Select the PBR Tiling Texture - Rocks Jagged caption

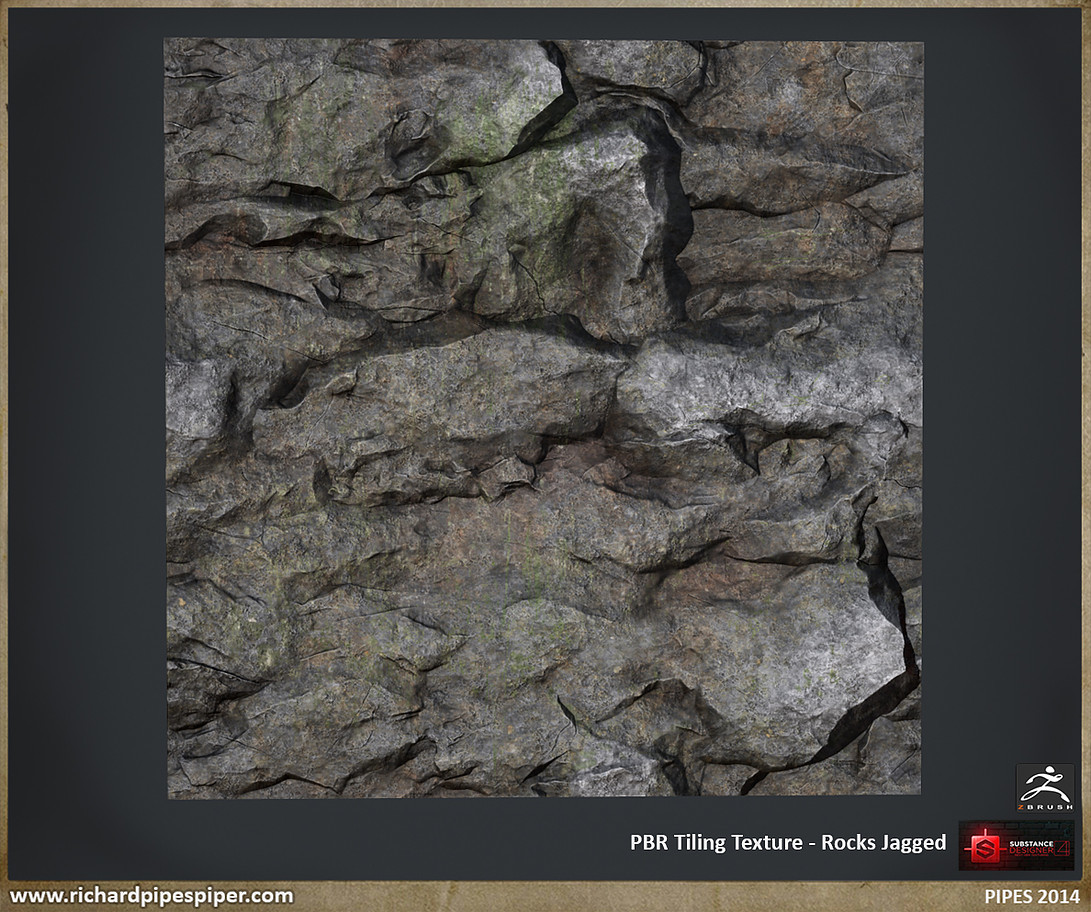pos(787,843)
